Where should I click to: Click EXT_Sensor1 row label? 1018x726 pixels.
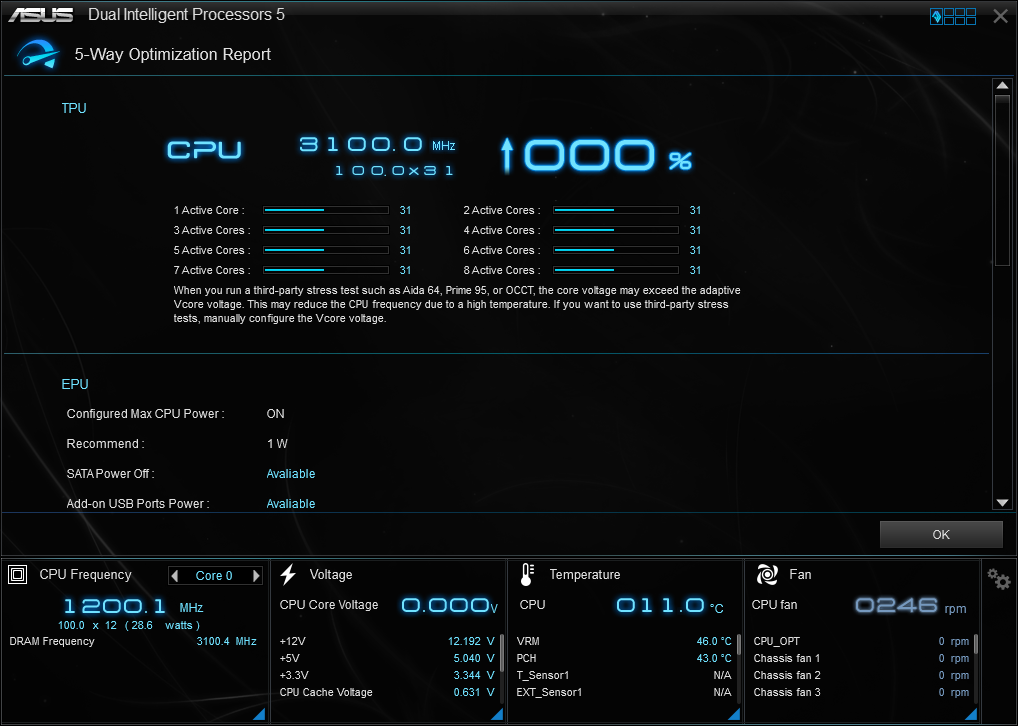(549, 693)
